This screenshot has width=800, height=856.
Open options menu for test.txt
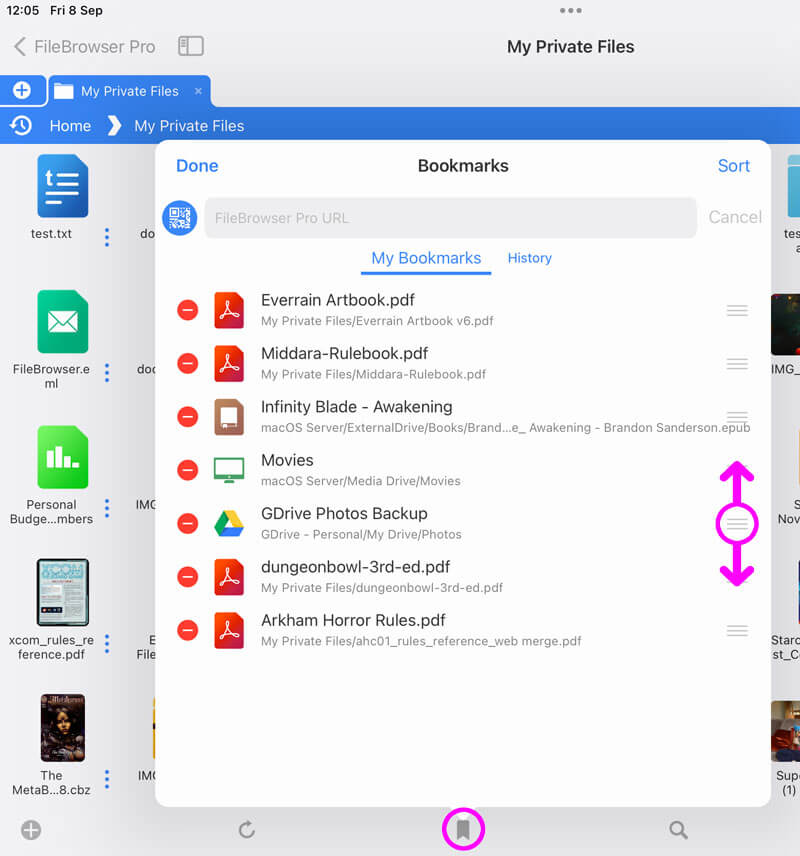(107, 237)
